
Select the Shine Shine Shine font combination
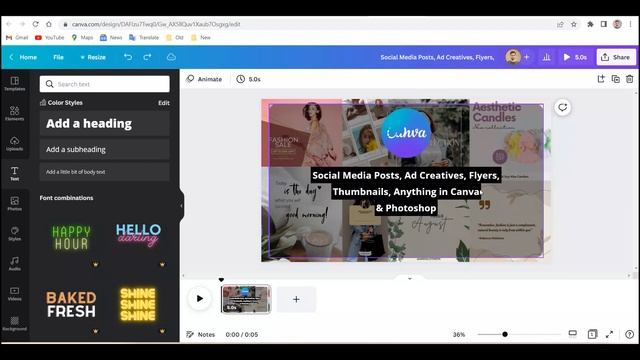point(138,304)
